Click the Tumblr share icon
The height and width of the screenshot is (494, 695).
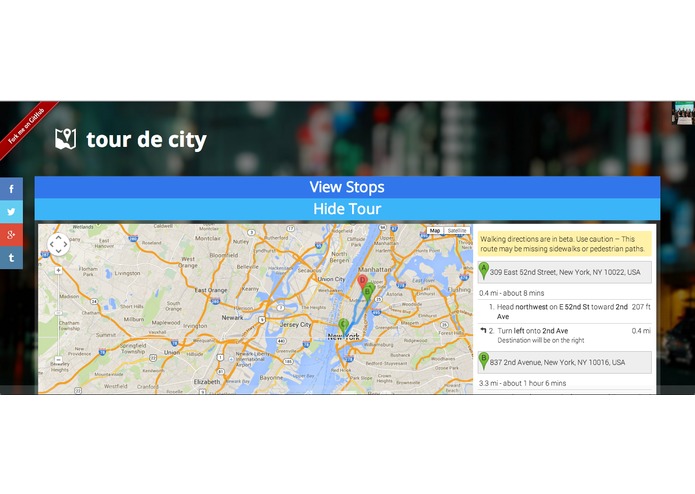point(11,258)
